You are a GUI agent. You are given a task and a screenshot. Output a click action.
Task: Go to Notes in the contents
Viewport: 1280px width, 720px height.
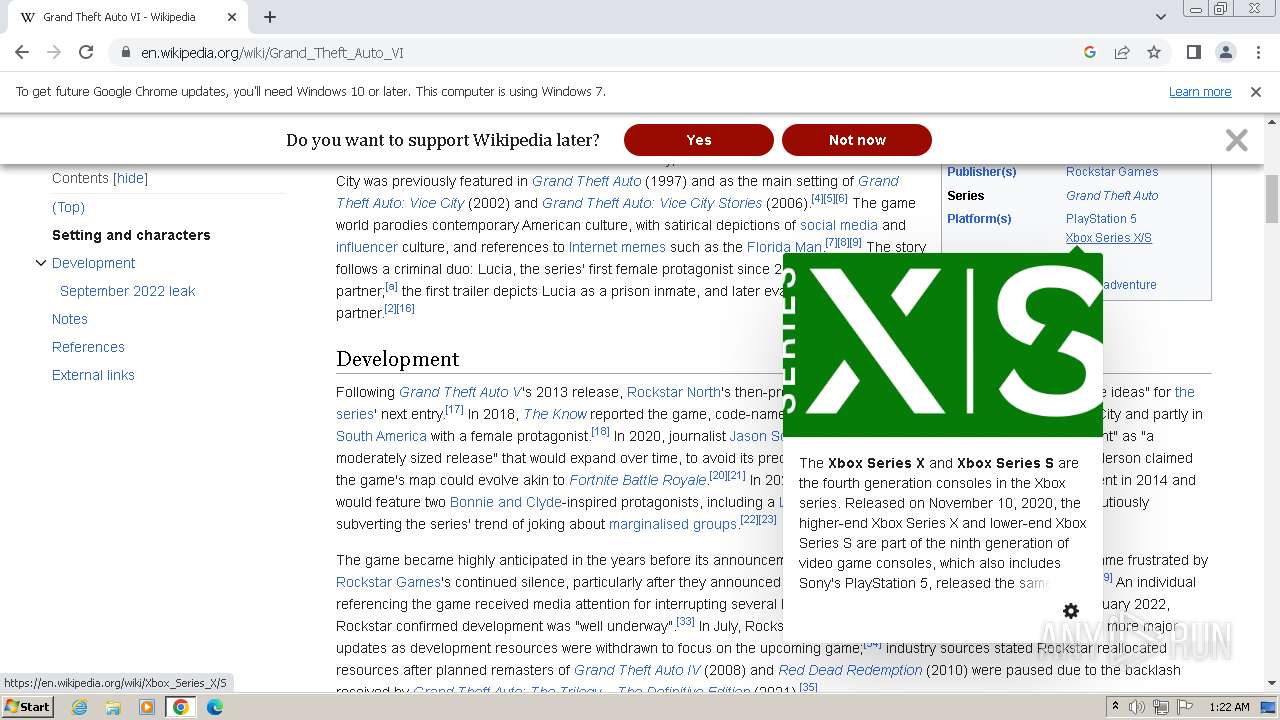tap(70, 319)
